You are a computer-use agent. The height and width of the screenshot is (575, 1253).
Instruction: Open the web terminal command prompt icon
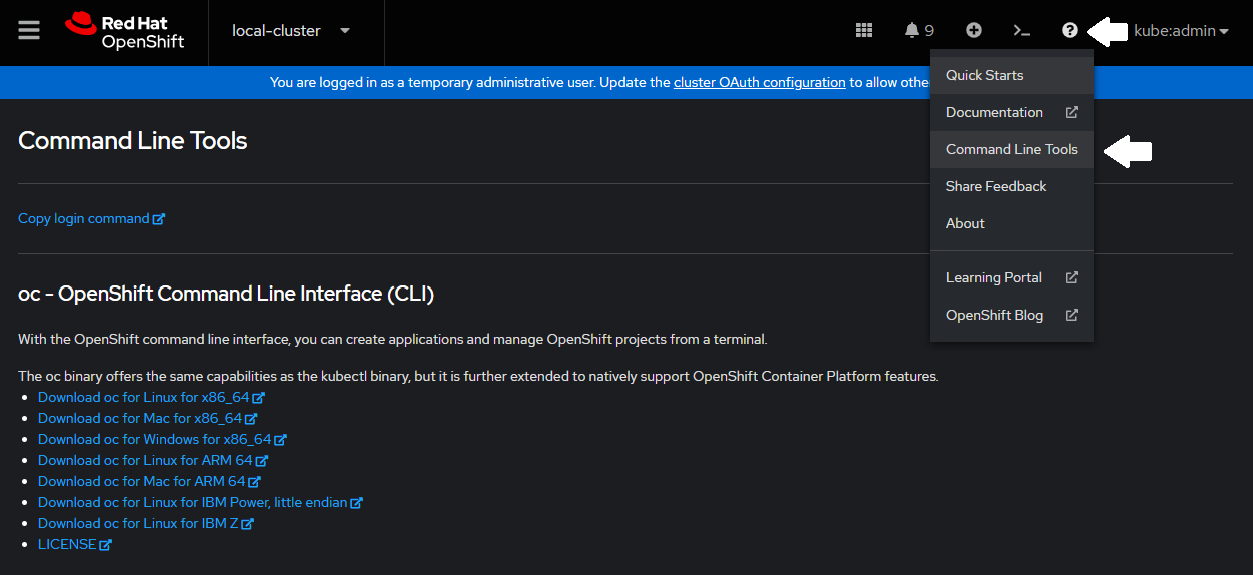click(1022, 30)
